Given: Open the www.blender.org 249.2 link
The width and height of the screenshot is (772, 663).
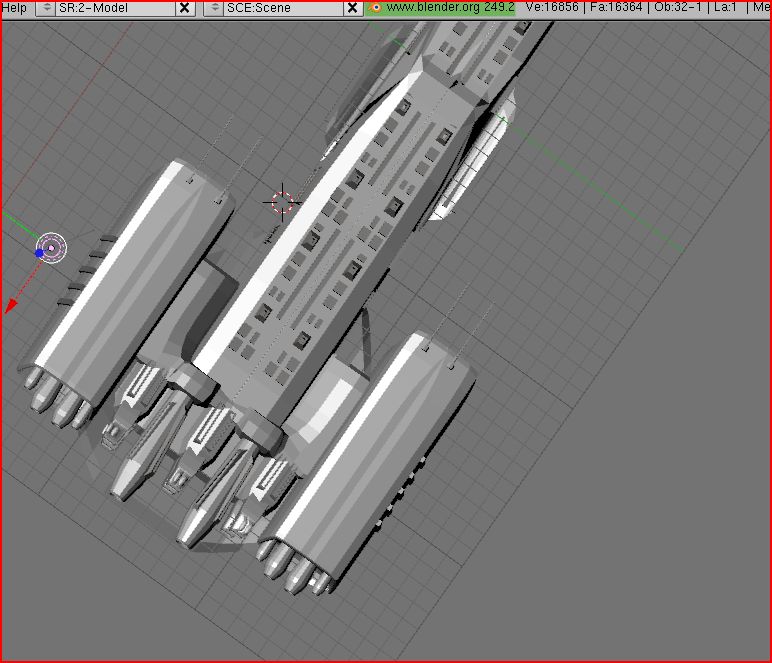Looking at the screenshot, I should click(449, 8).
